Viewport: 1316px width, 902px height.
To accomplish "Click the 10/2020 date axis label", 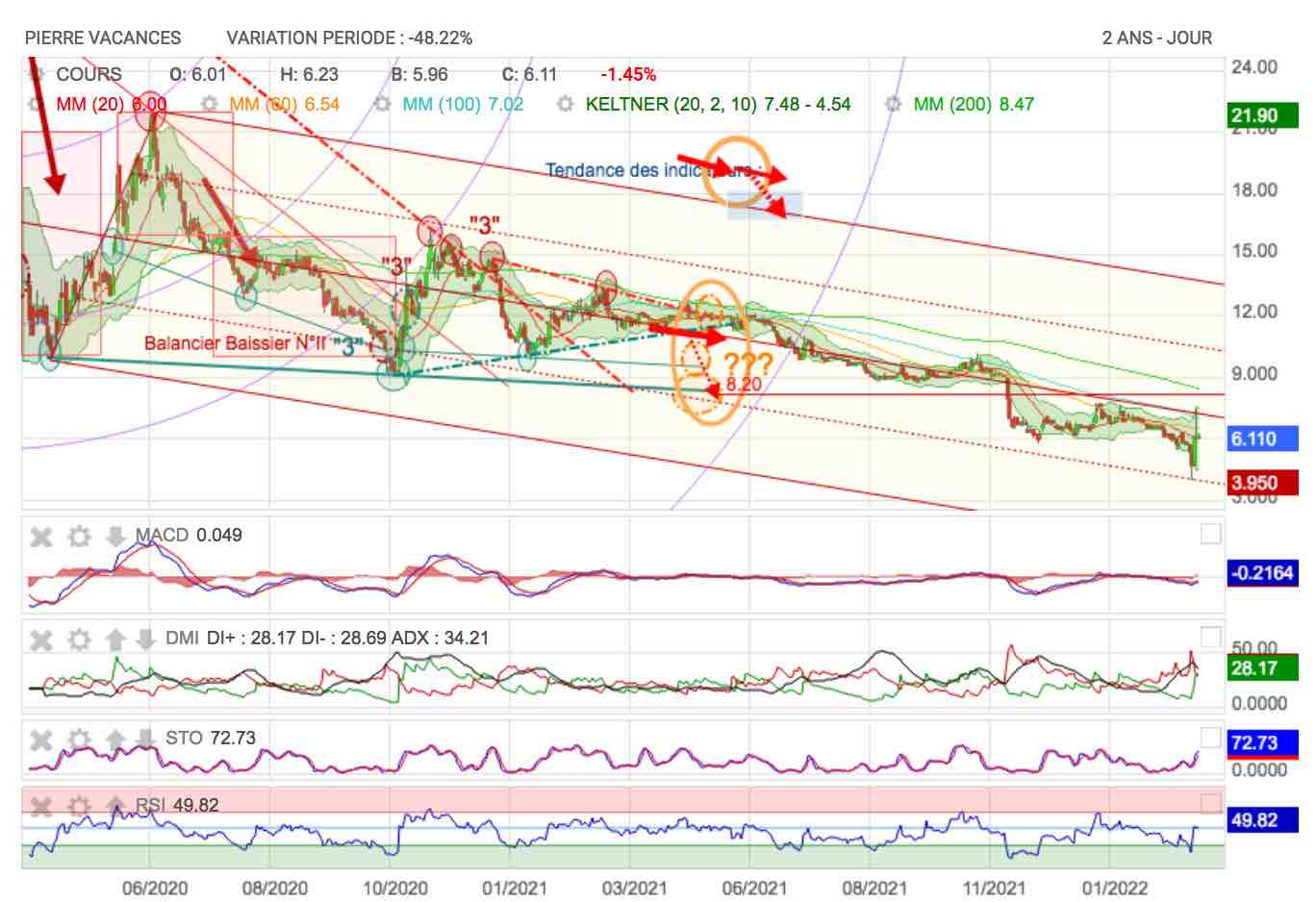I will click(395, 888).
